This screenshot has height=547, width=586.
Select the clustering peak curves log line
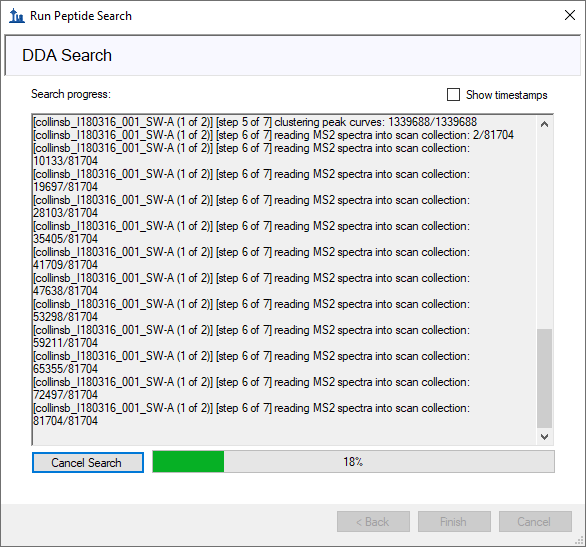tap(255, 122)
